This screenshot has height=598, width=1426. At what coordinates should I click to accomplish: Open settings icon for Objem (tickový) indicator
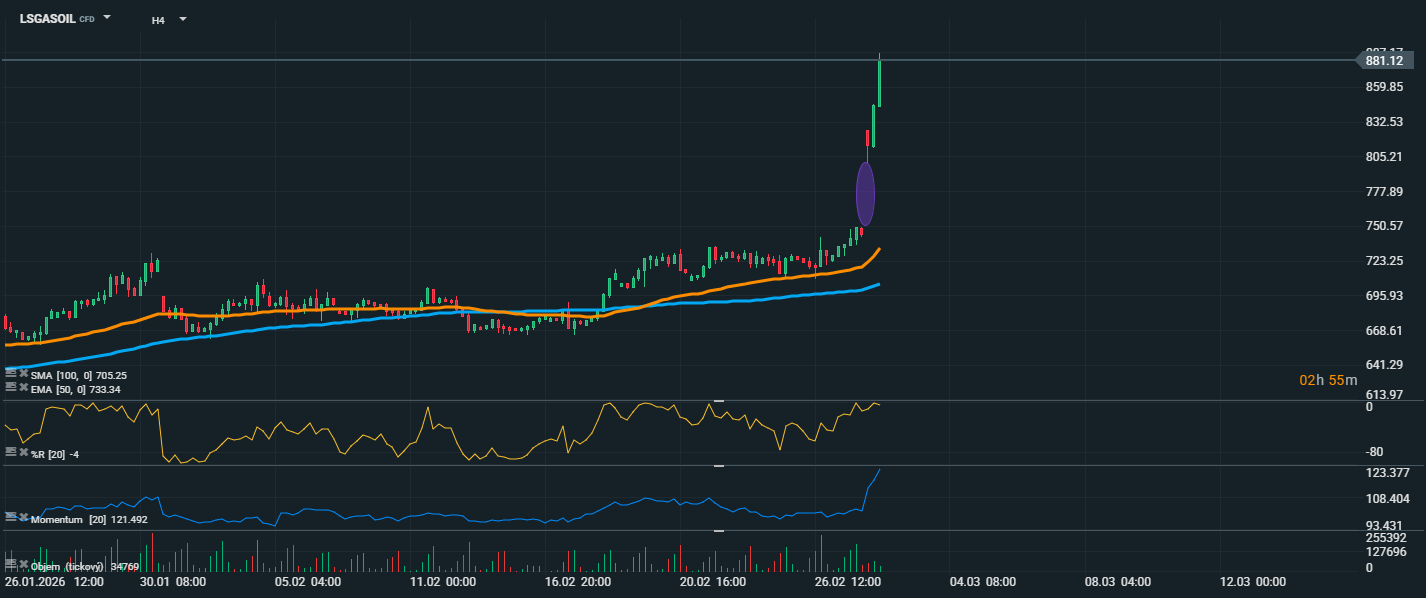(x=11, y=564)
